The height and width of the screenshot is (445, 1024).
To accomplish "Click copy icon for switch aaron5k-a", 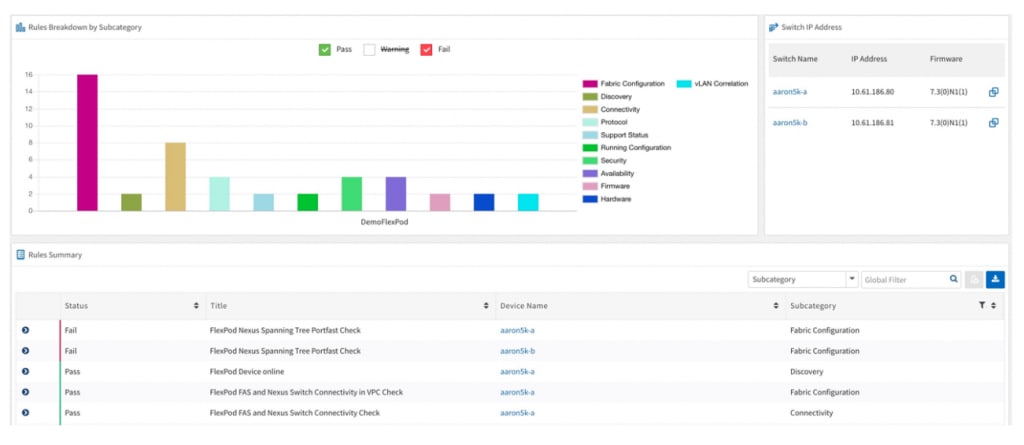I will [993, 92].
